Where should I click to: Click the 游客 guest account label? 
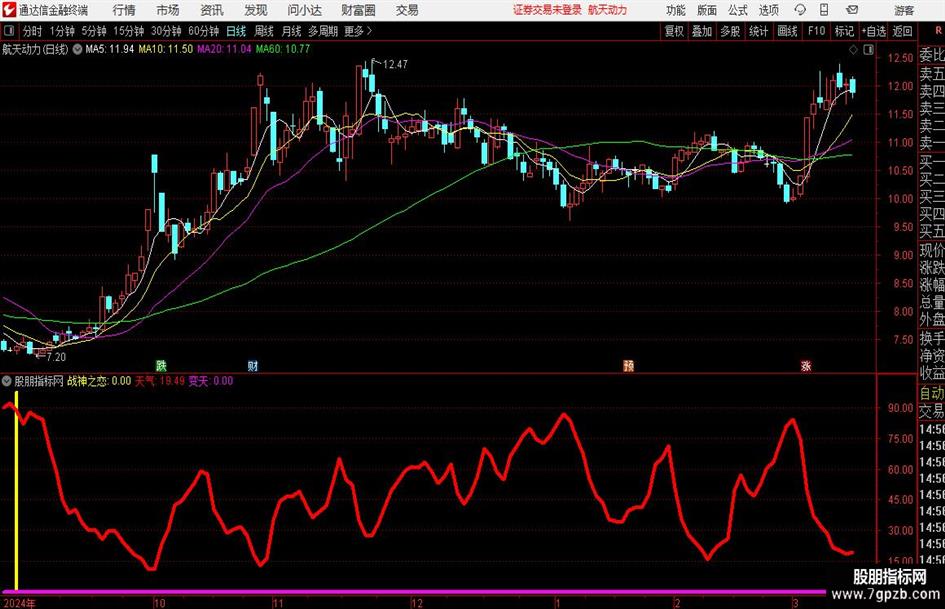coord(903,10)
